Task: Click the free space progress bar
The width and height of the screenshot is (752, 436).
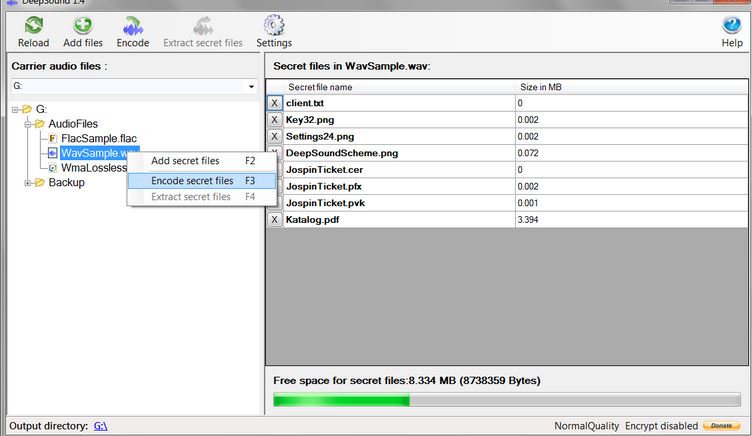Action: click(507, 400)
